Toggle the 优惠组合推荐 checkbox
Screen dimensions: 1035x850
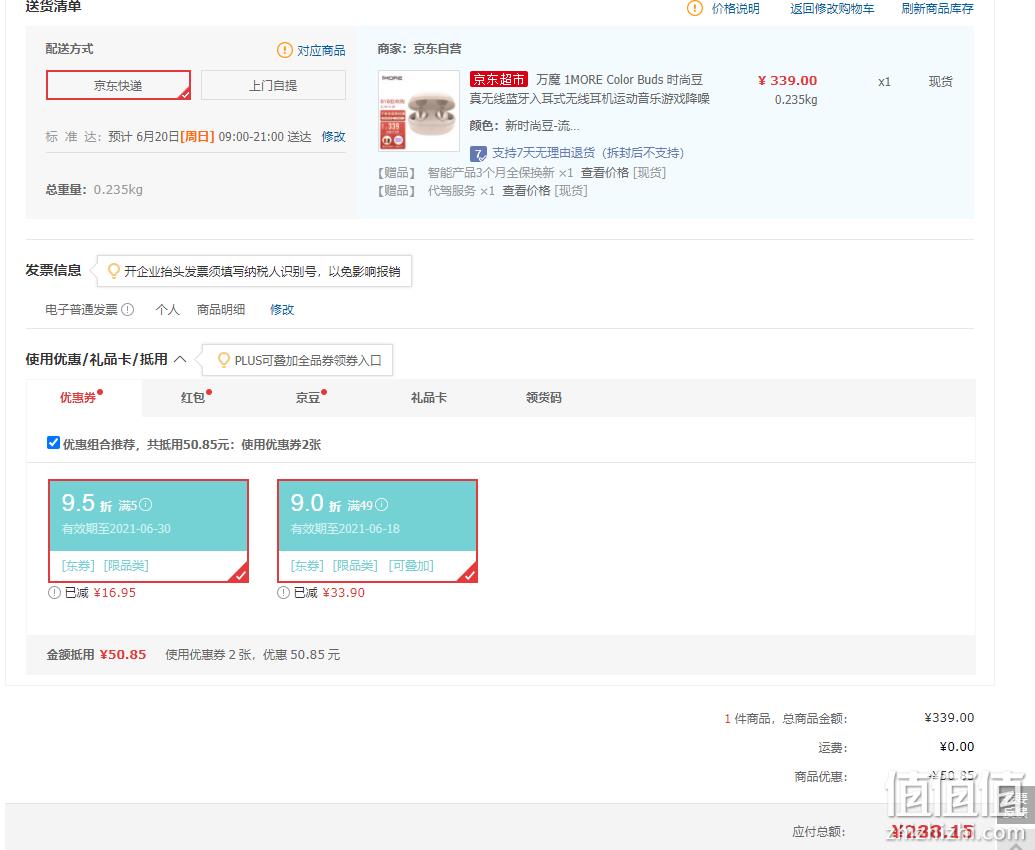pyautogui.click(x=53, y=443)
